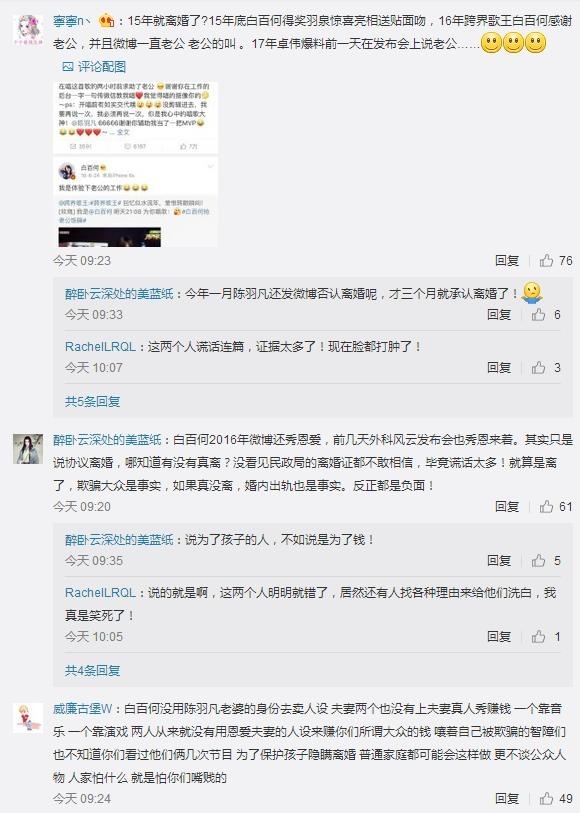The image size is (580, 813).
Task: Reply to 威廉古堡W's 09:24 comment
Action: point(507,798)
